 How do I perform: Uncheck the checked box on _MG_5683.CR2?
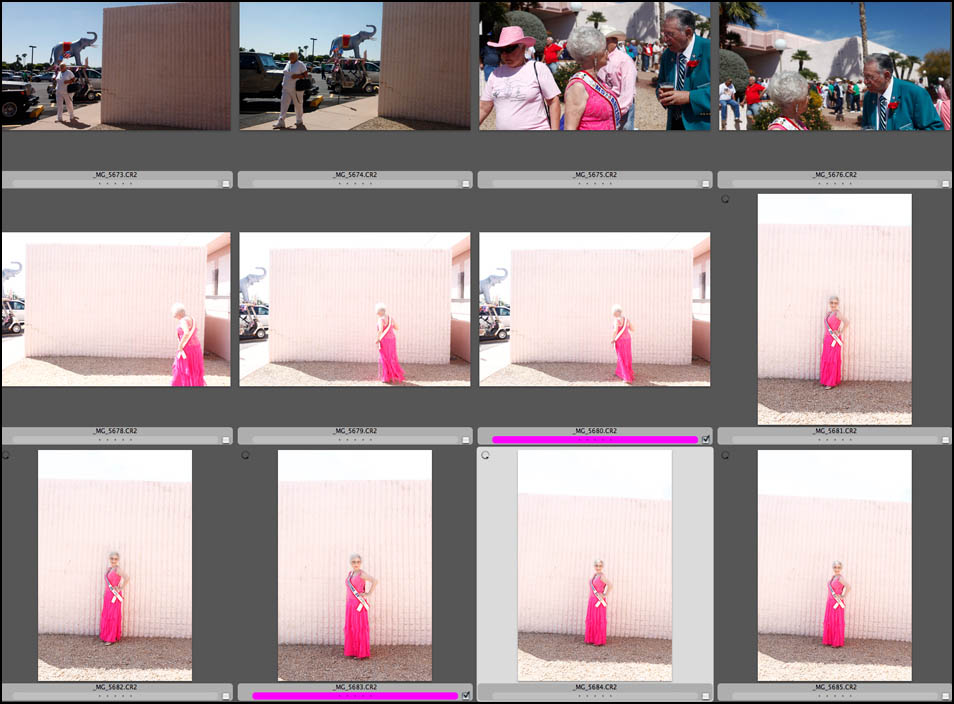click(465, 695)
